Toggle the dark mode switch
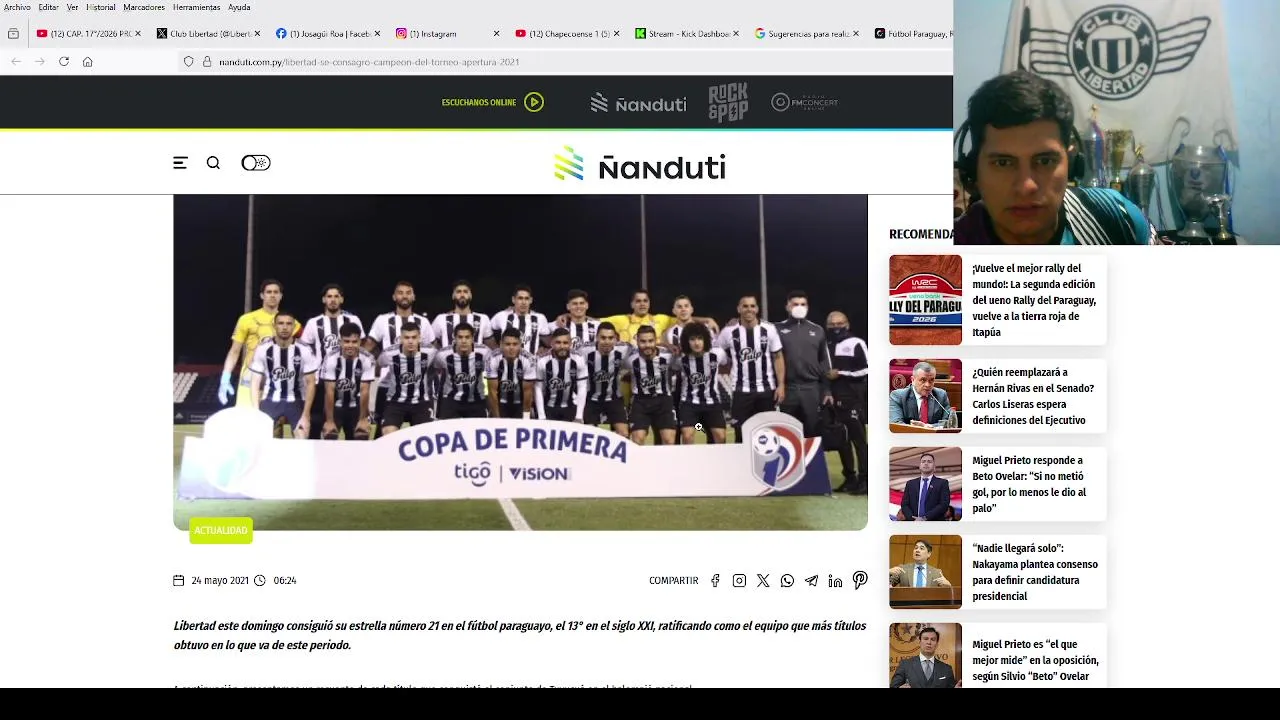The height and width of the screenshot is (720, 1280). point(256,162)
